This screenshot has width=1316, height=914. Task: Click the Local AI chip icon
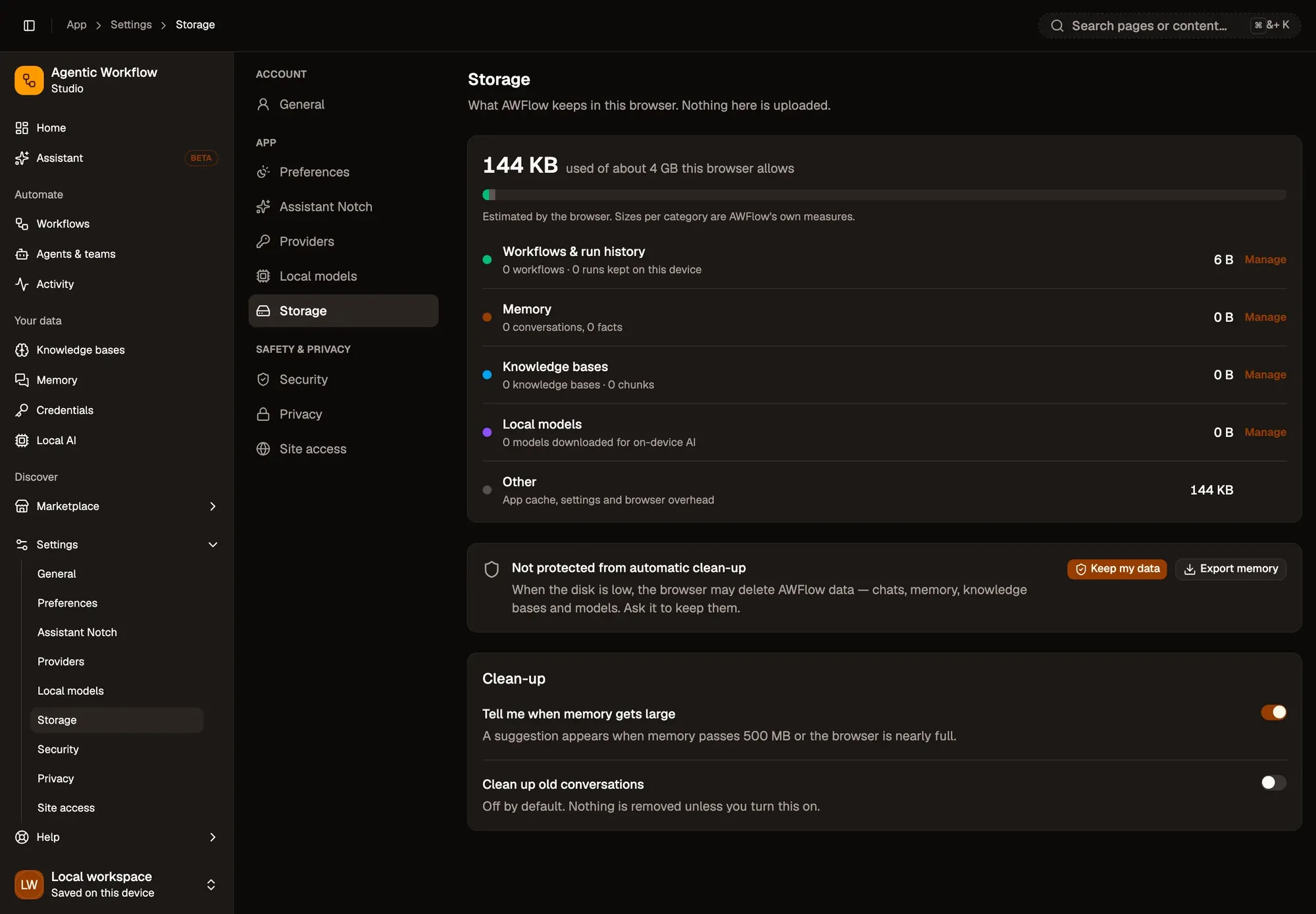click(x=22, y=441)
